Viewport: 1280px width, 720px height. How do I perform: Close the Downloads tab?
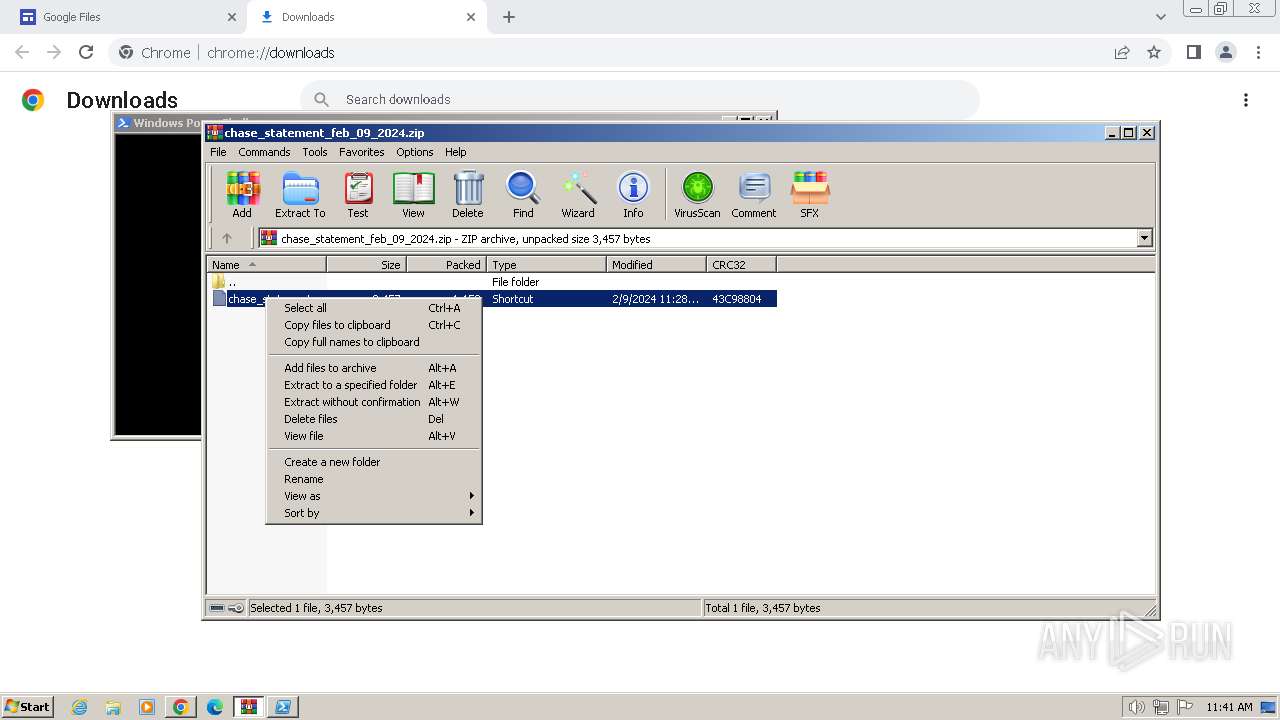[x=470, y=17]
